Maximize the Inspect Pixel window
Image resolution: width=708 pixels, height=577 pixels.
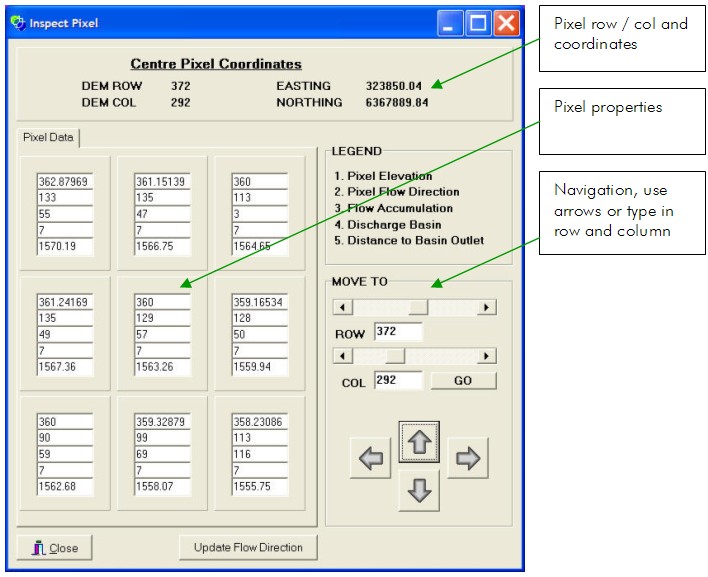tap(479, 23)
